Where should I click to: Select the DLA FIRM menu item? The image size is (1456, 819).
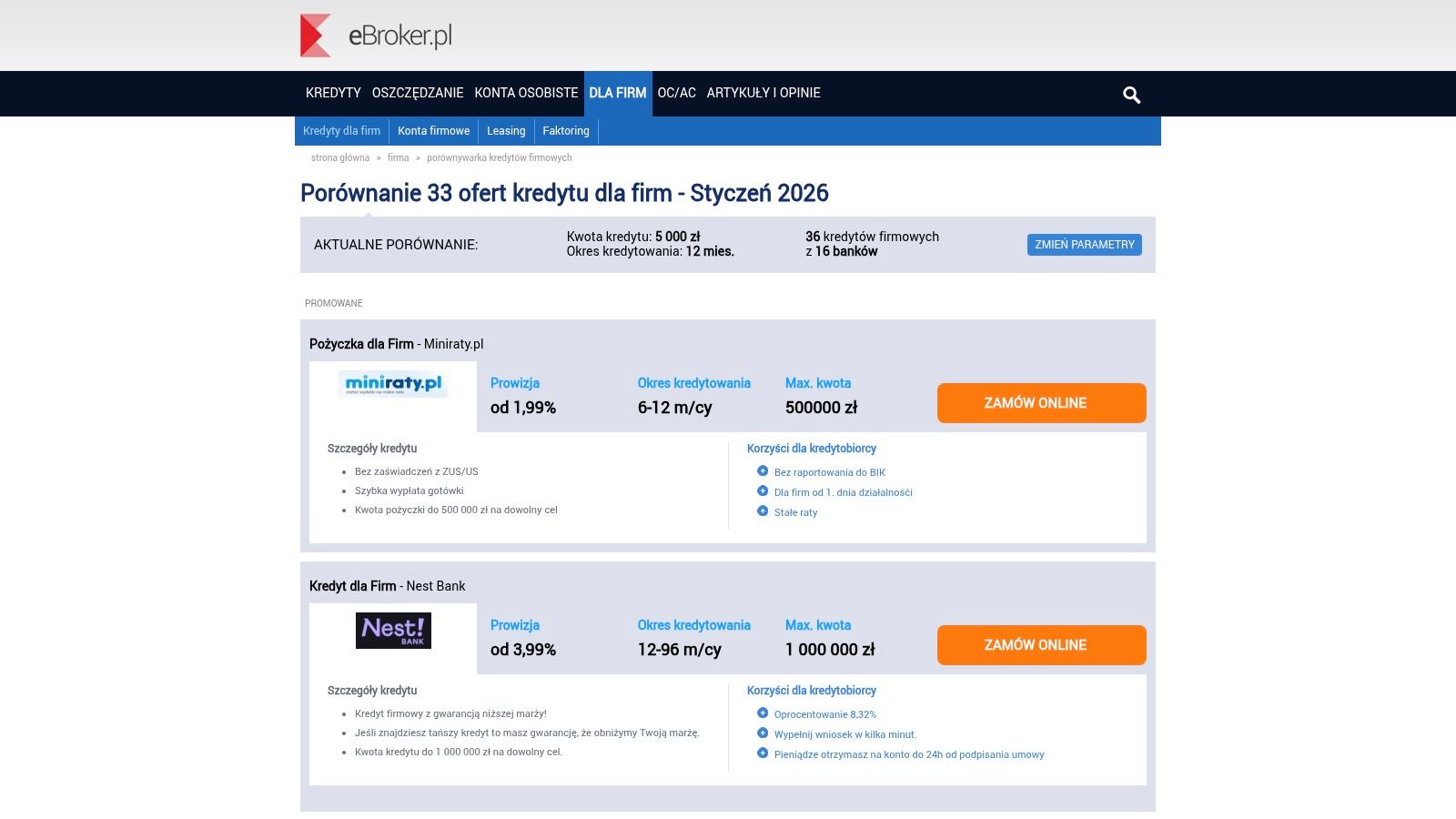click(618, 93)
